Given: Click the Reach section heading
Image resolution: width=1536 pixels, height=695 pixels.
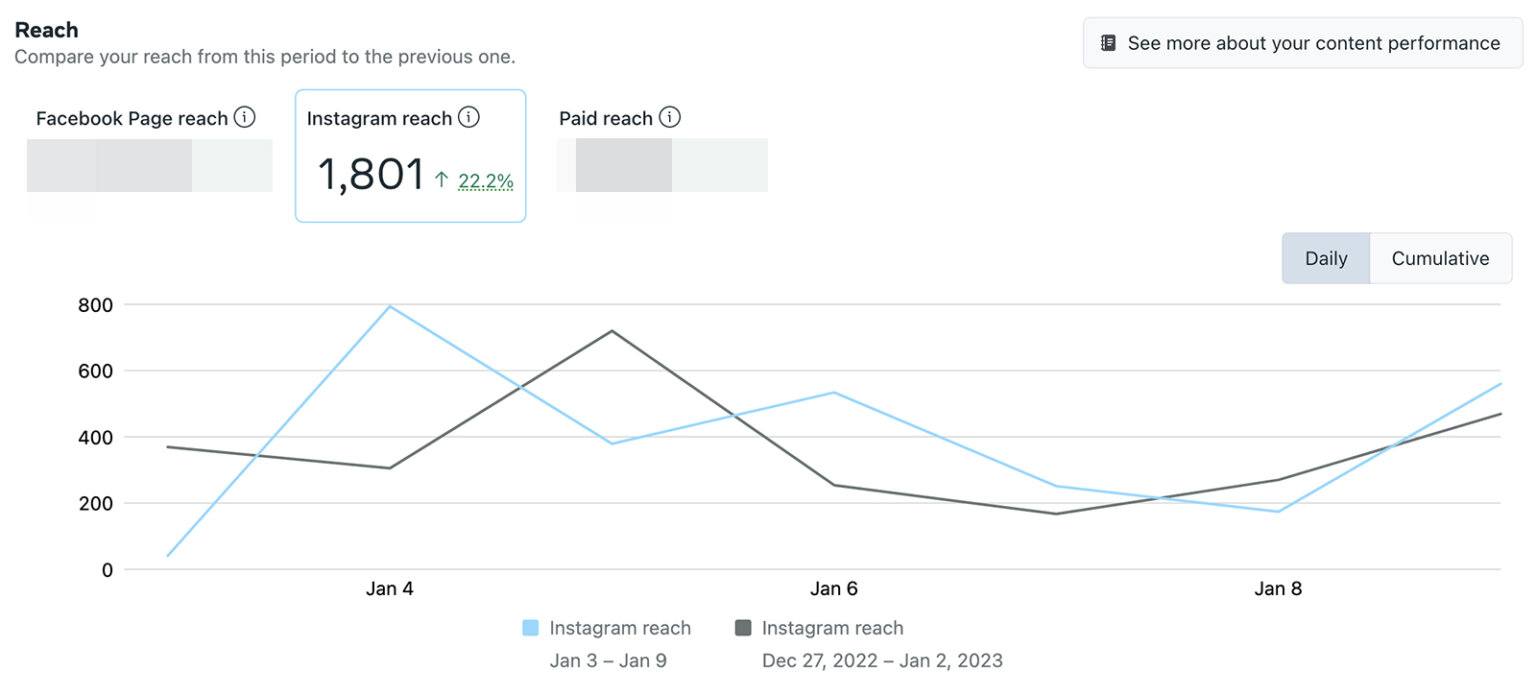Looking at the screenshot, I should [x=46, y=29].
